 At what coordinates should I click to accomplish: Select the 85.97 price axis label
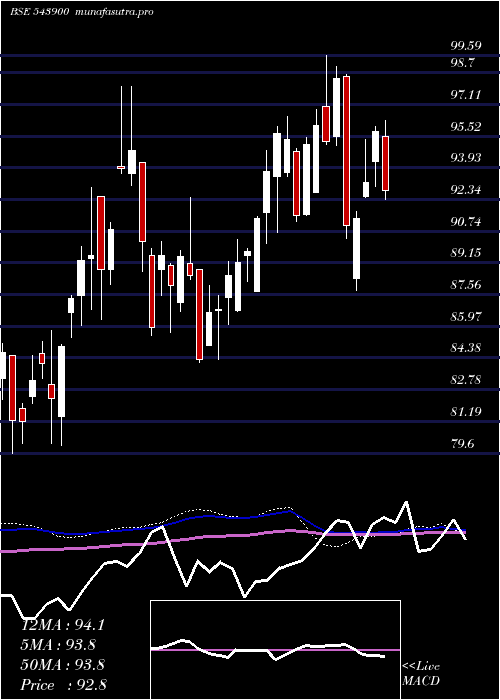[x=466, y=317]
